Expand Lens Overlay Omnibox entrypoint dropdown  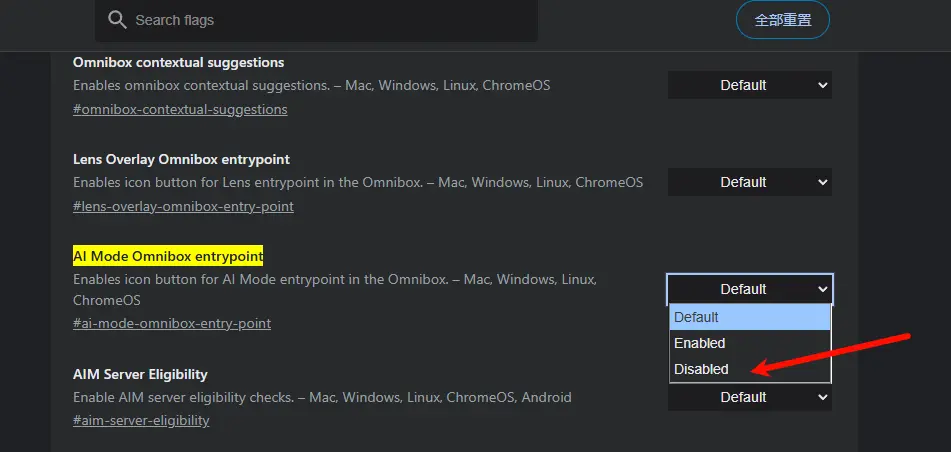click(x=749, y=183)
